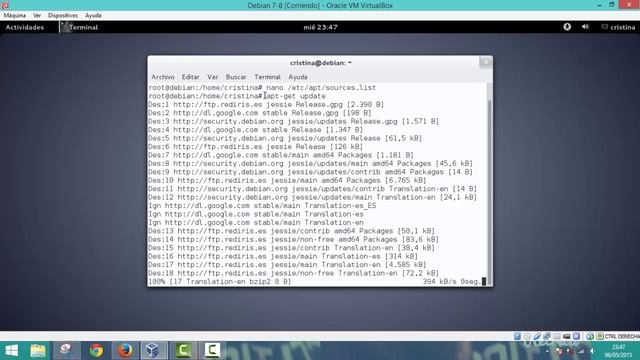Click VirtualBox network status icon
Screen dimensions: 640x360
547,336
